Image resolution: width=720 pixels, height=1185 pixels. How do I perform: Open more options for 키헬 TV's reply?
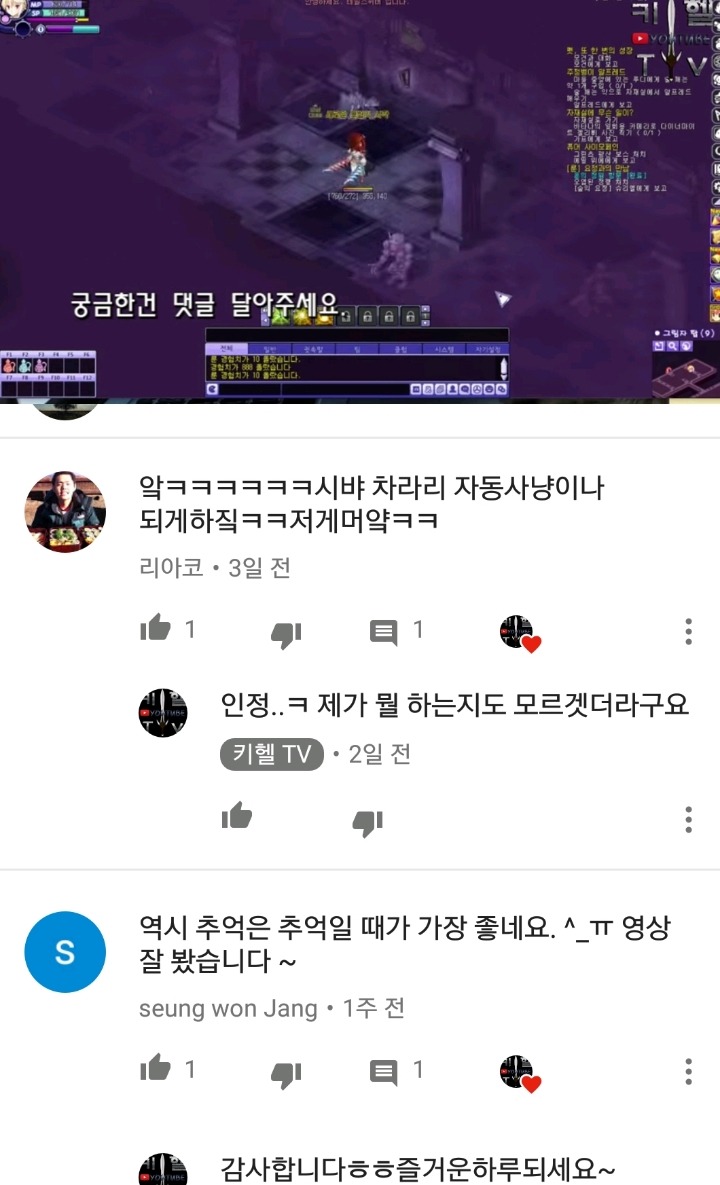(x=688, y=819)
